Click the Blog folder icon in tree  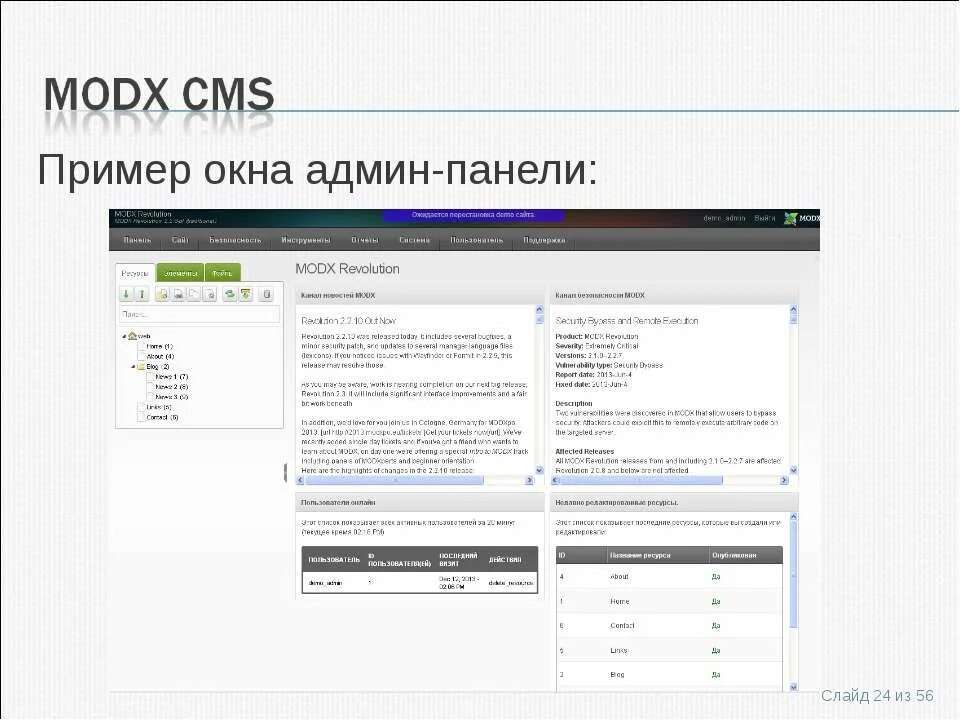tap(141, 366)
